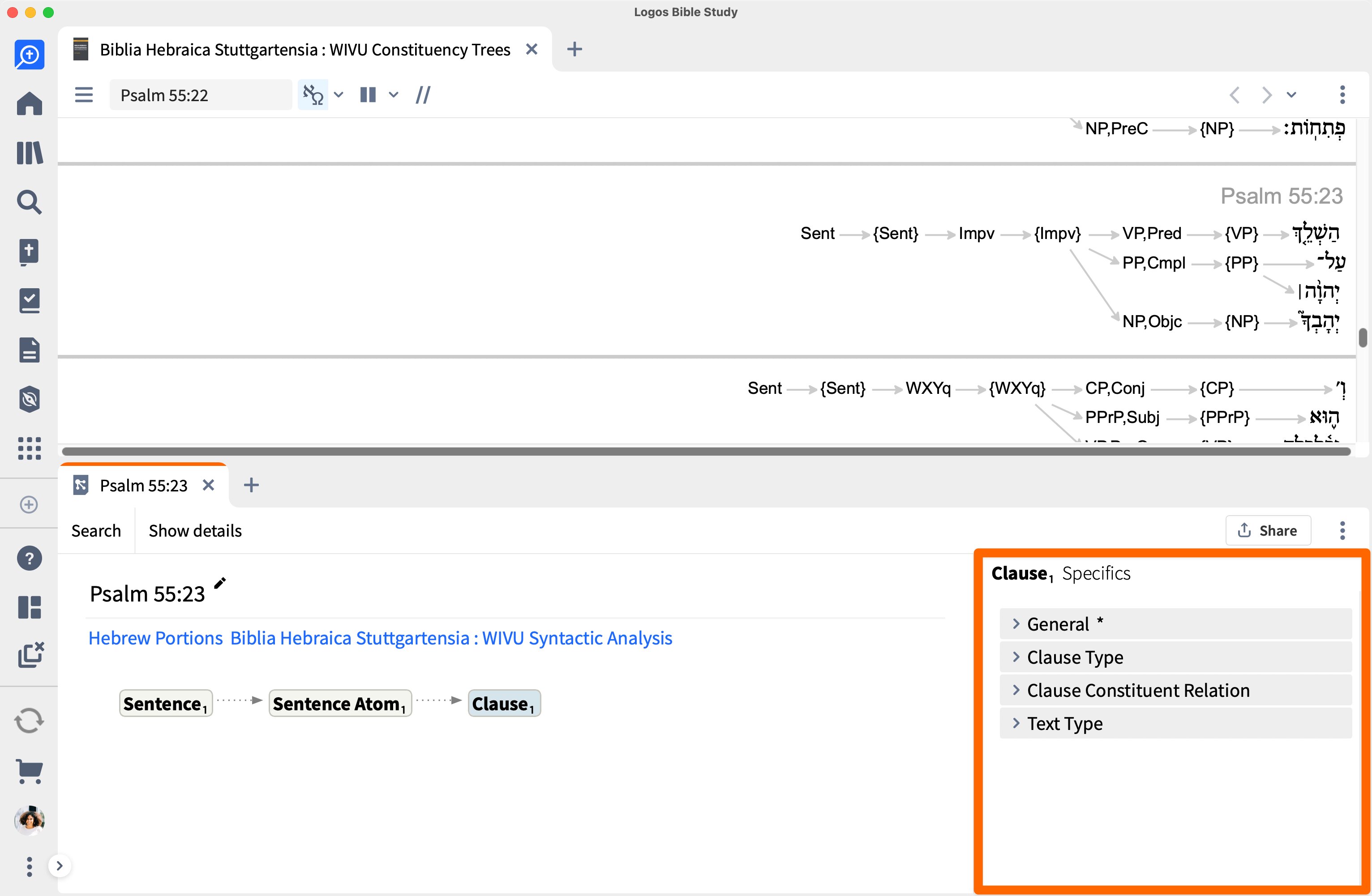Add new tab in top panel
Viewport: 1372px width, 896px height.
pos(574,50)
